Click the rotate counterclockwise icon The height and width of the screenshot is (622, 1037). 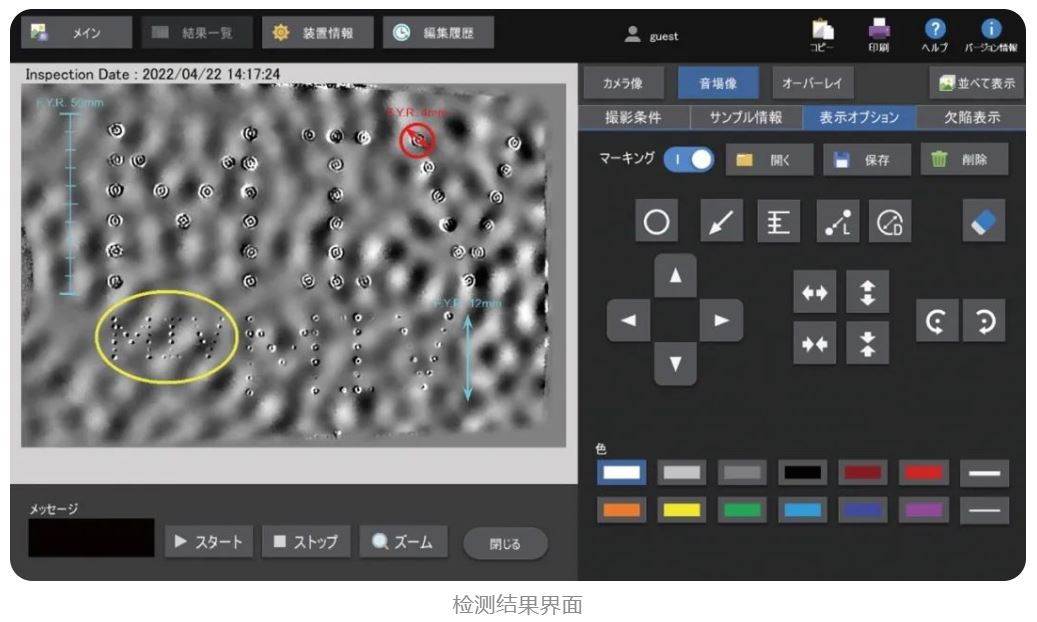pyautogui.click(x=936, y=320)
